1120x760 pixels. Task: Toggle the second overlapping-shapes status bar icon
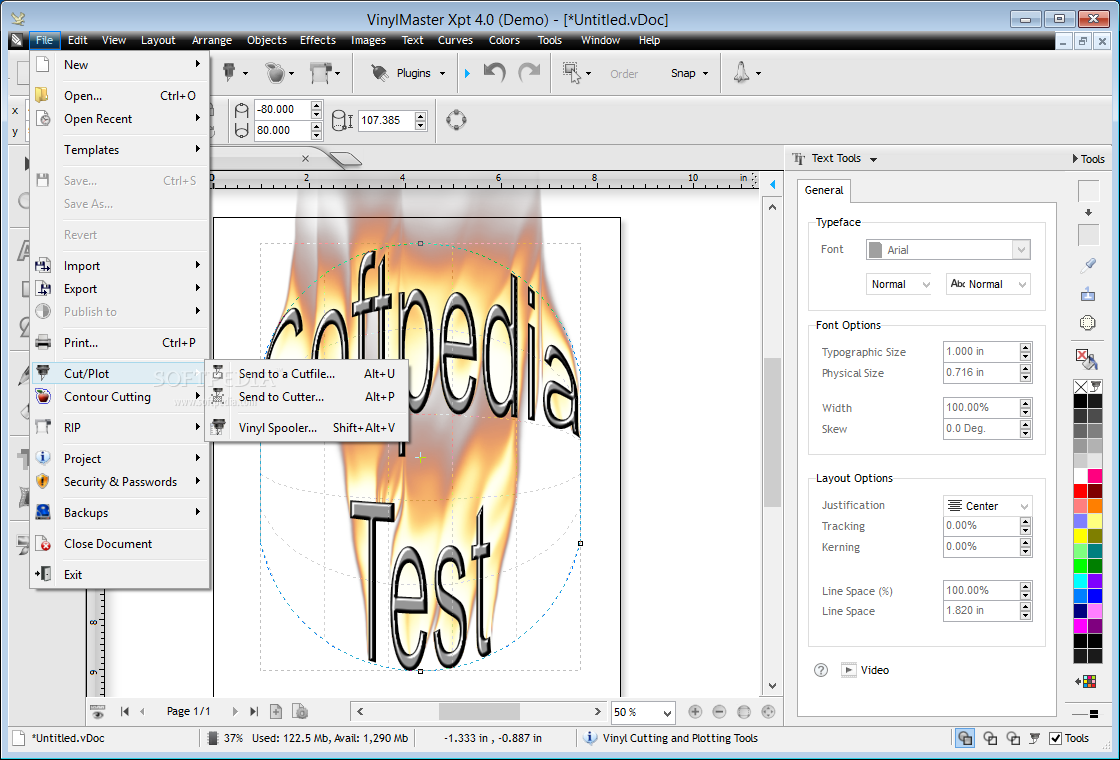click(990, 738)
